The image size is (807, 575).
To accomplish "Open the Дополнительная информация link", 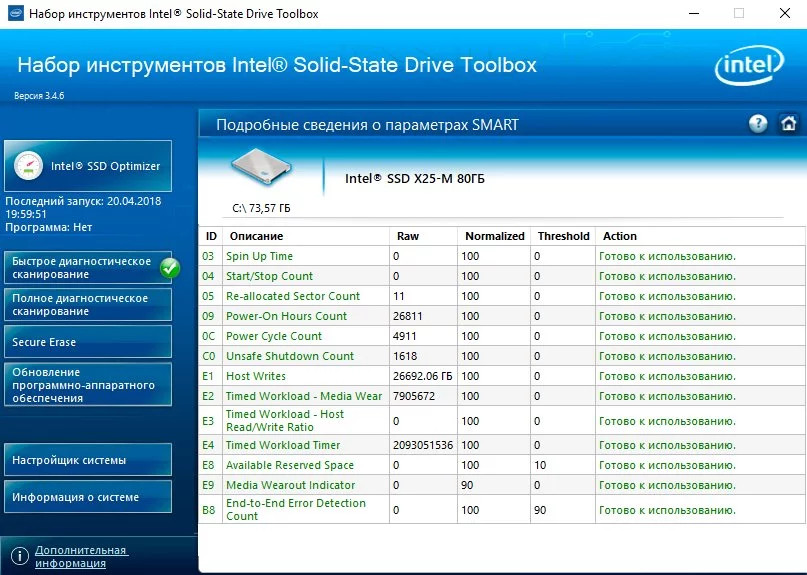I will pos(81,556).
